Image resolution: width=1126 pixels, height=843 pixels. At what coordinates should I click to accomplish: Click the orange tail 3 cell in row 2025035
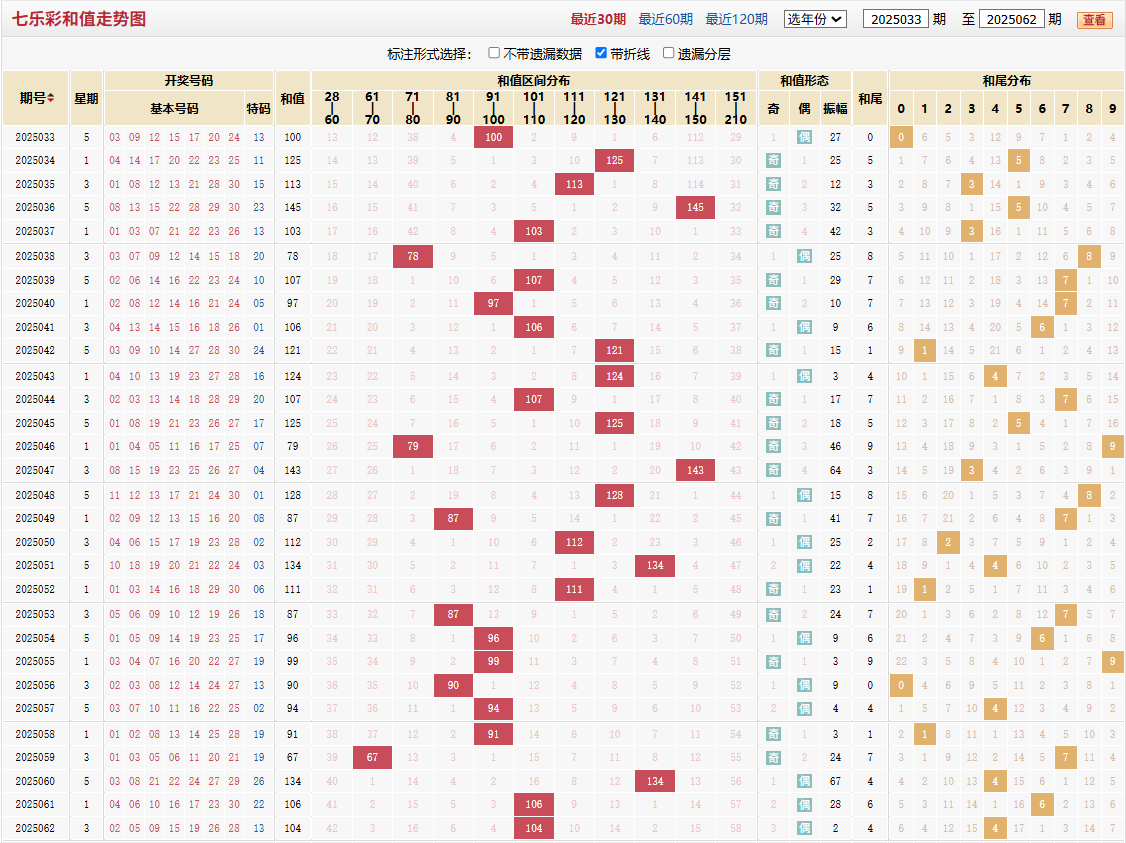pyautogui.click(x=972, y=185)
